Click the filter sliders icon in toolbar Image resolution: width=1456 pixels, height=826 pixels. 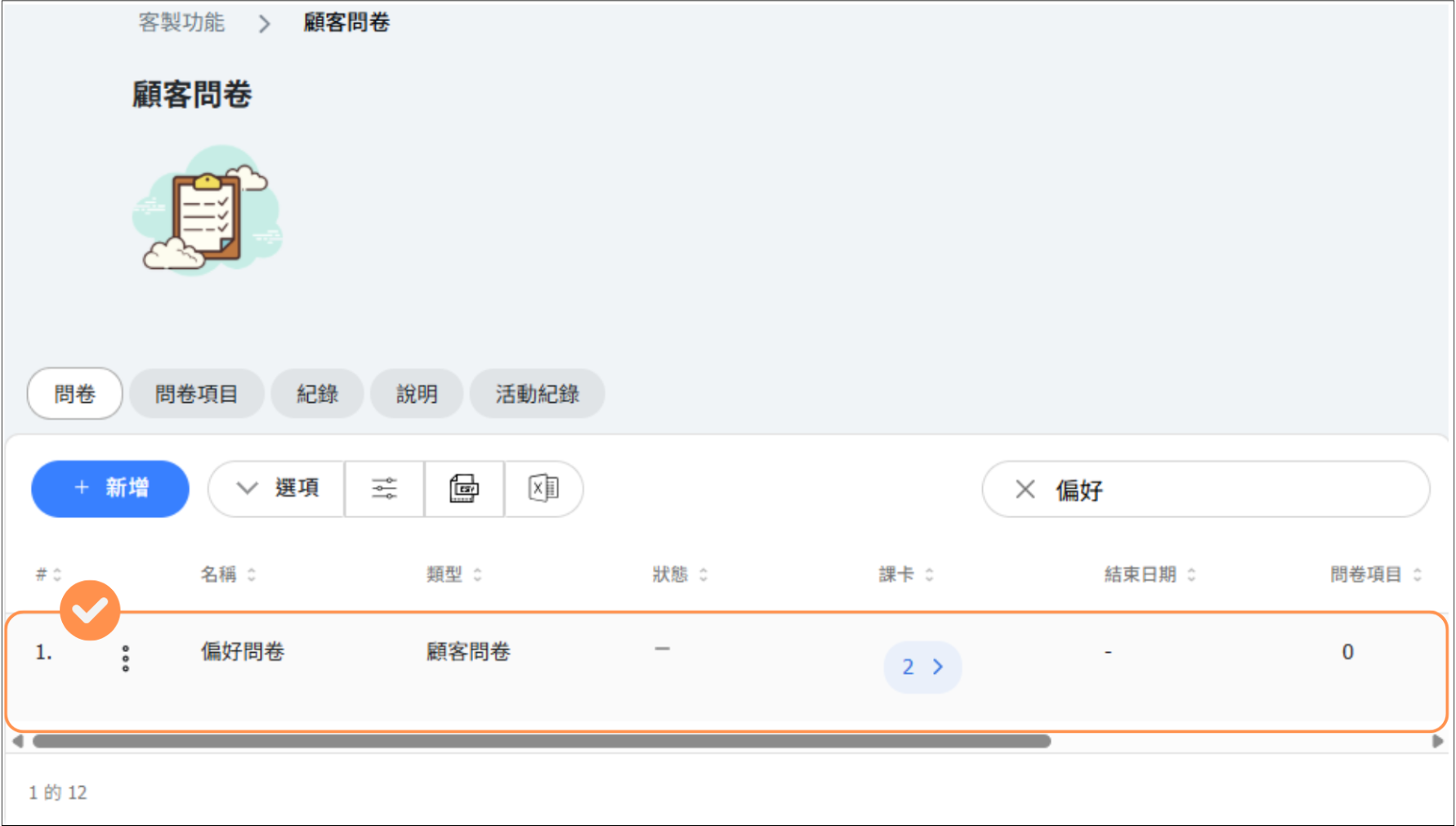tap(384, 489)
